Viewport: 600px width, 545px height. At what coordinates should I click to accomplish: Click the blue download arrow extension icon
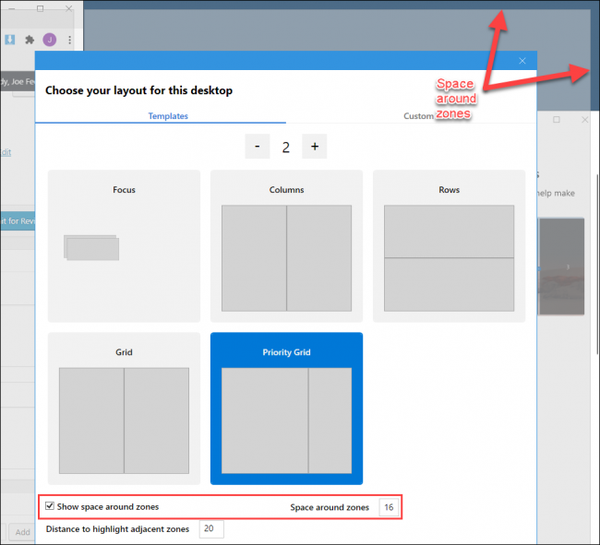pos(9,40)
